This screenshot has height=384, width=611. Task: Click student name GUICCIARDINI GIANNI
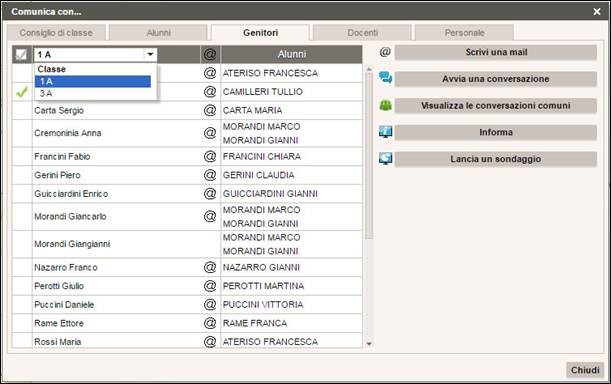tap(270, 193)
